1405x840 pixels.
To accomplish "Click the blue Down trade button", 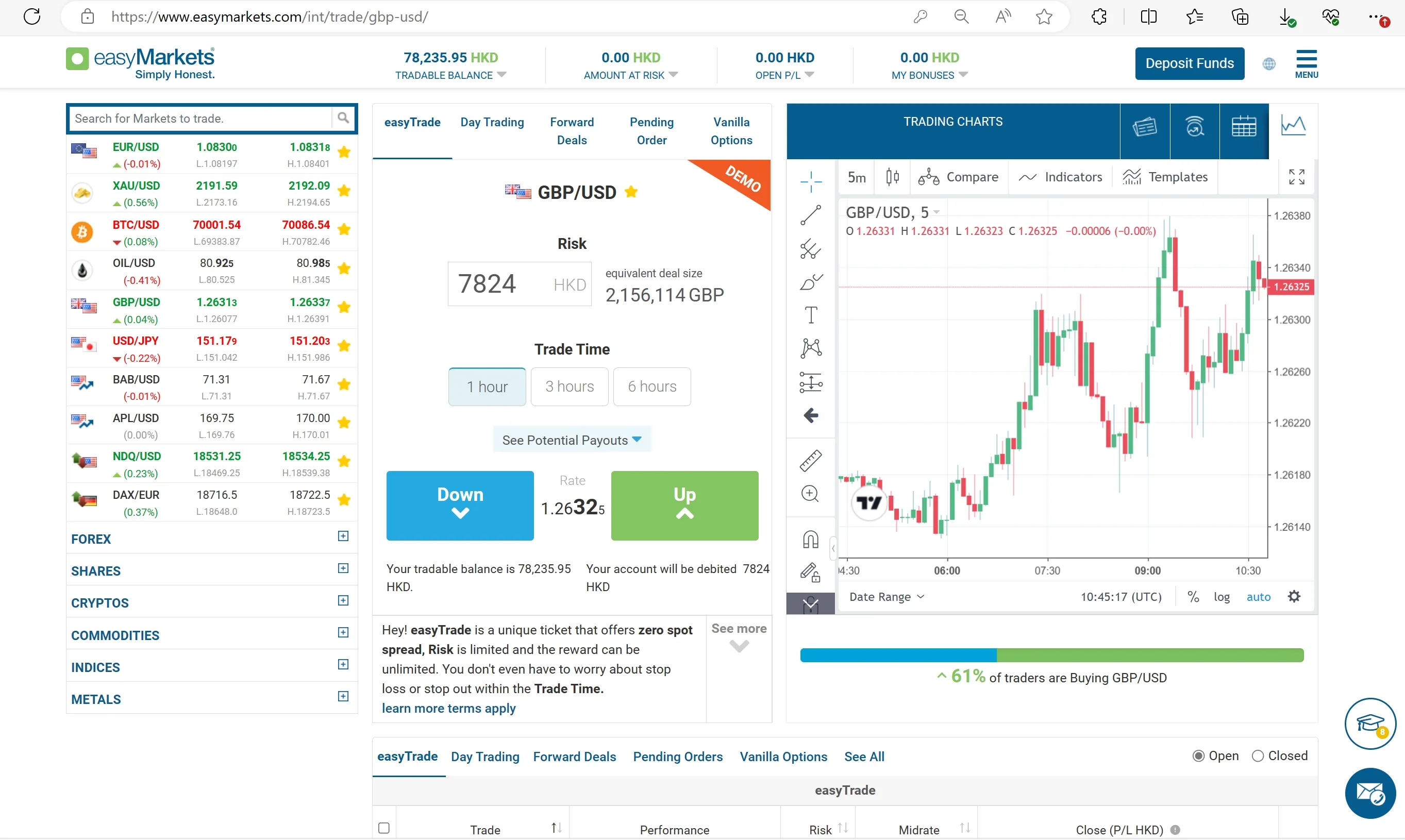I will (x=460, y=506).
